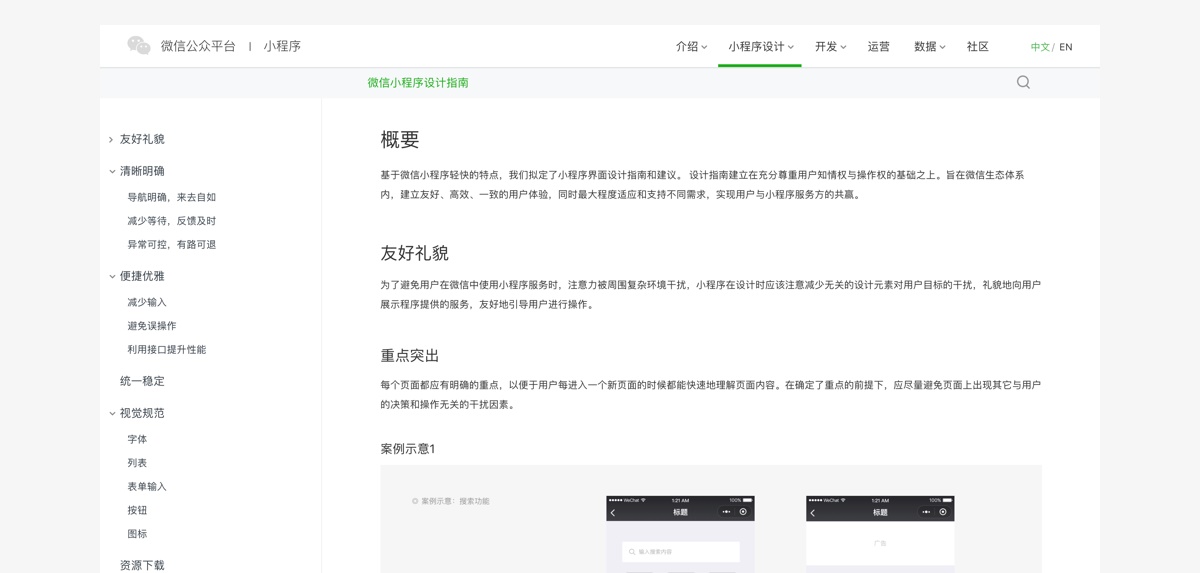The width and height of the screenshot is (1200, 573).
Task: Open 统一稳定 sidebar section
Action: (142, 381)
